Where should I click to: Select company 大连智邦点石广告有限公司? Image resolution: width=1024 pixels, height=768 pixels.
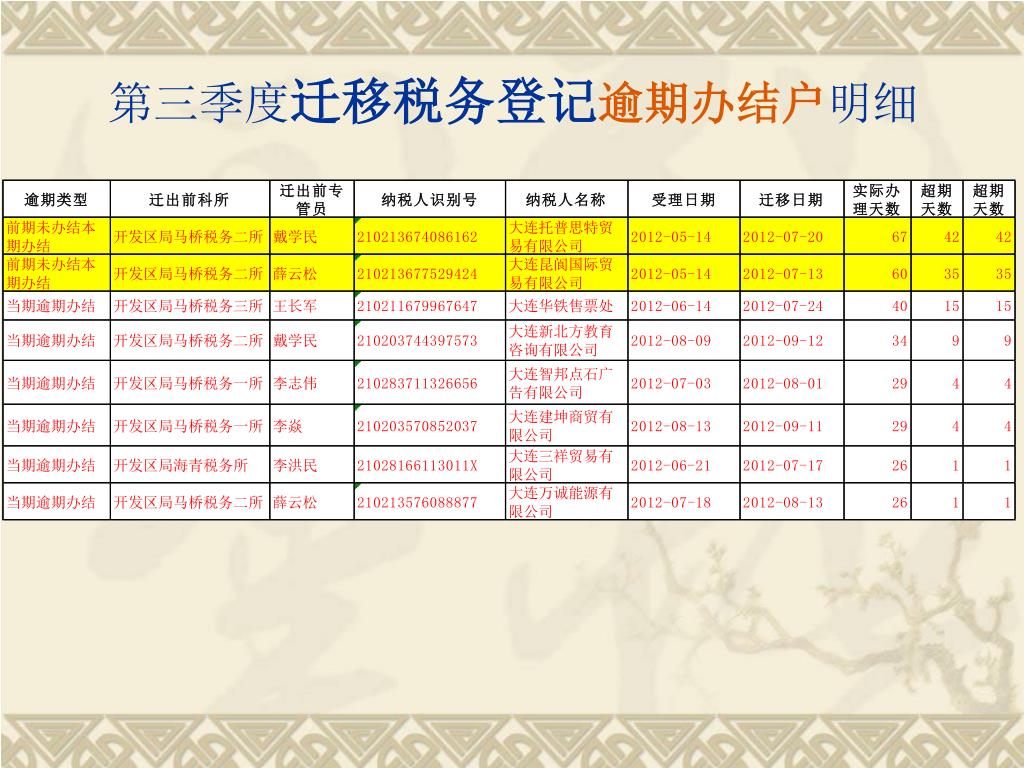561,383
